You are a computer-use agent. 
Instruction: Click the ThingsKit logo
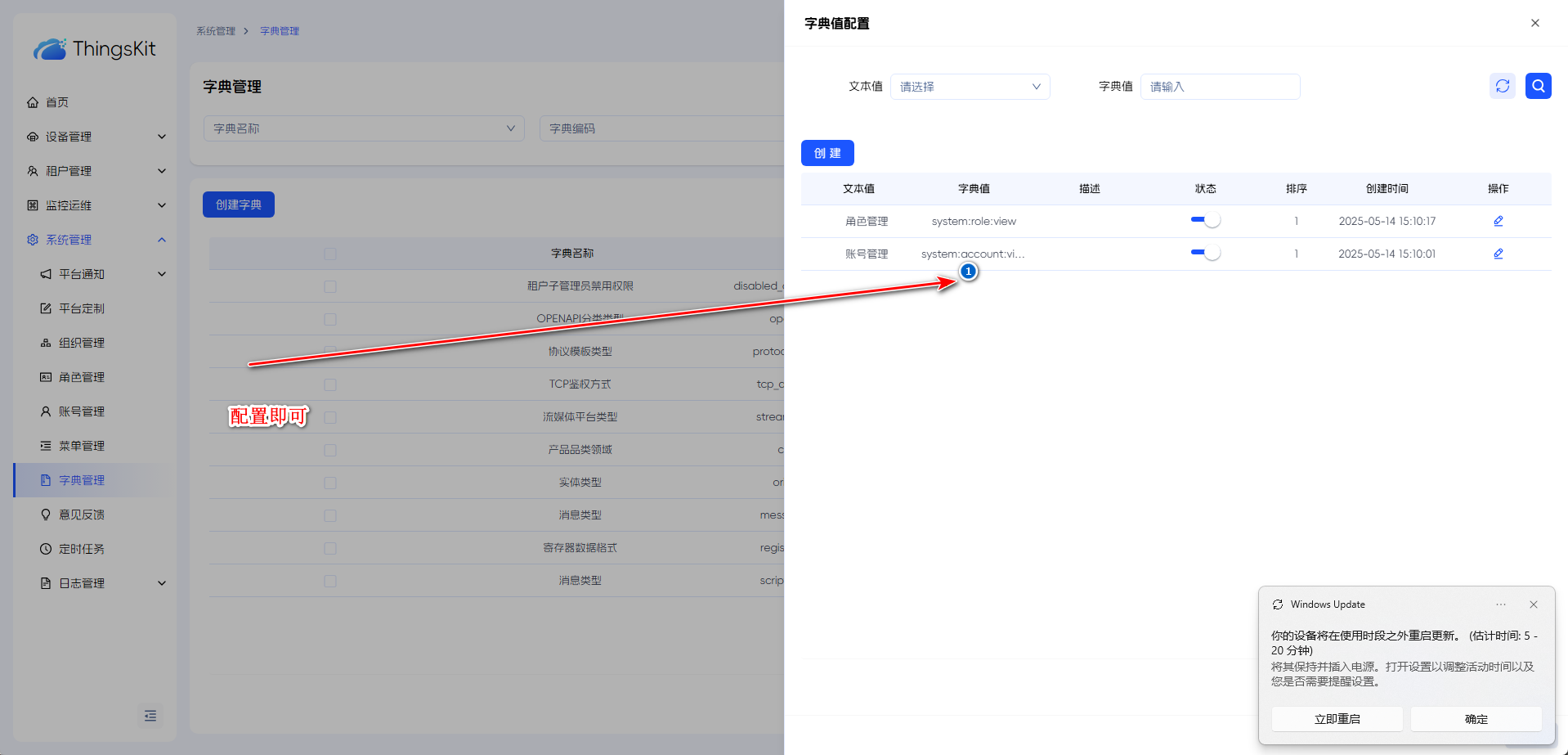[x=95, y=49]
